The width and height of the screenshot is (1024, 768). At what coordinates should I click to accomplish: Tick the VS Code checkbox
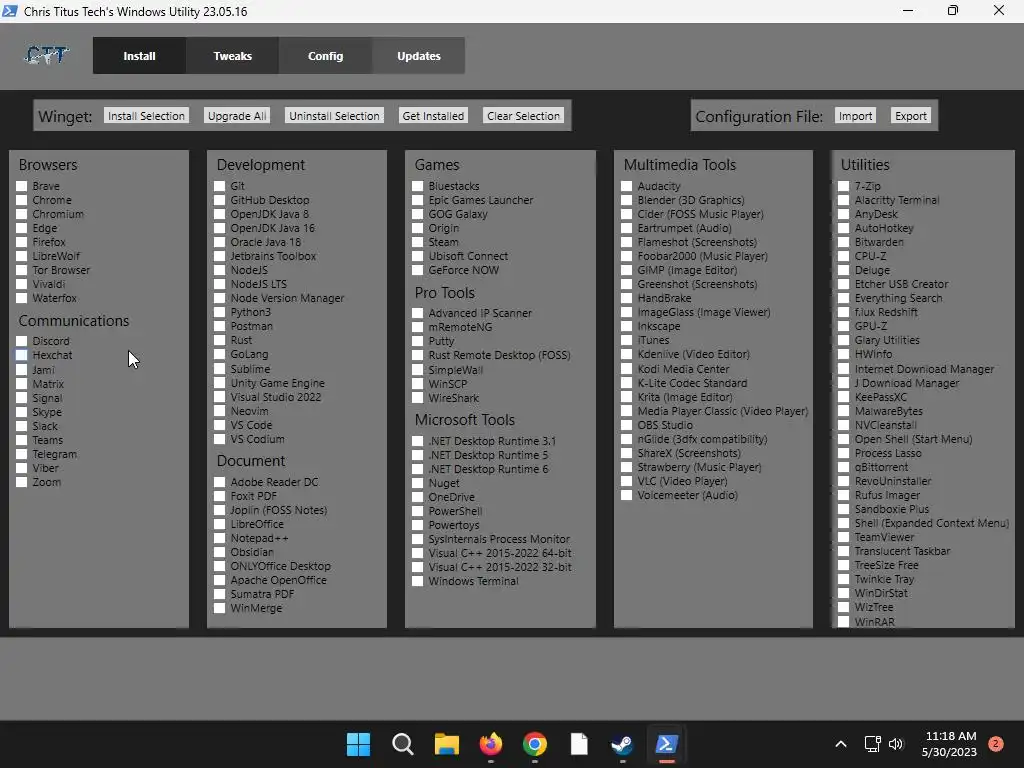coord(219,425)
